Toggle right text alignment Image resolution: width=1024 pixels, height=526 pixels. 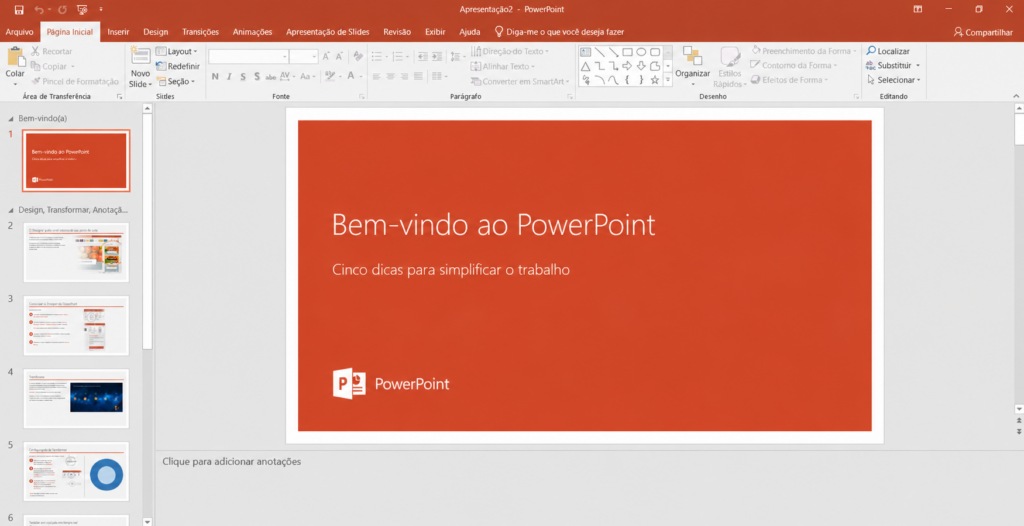click(404, 76)
